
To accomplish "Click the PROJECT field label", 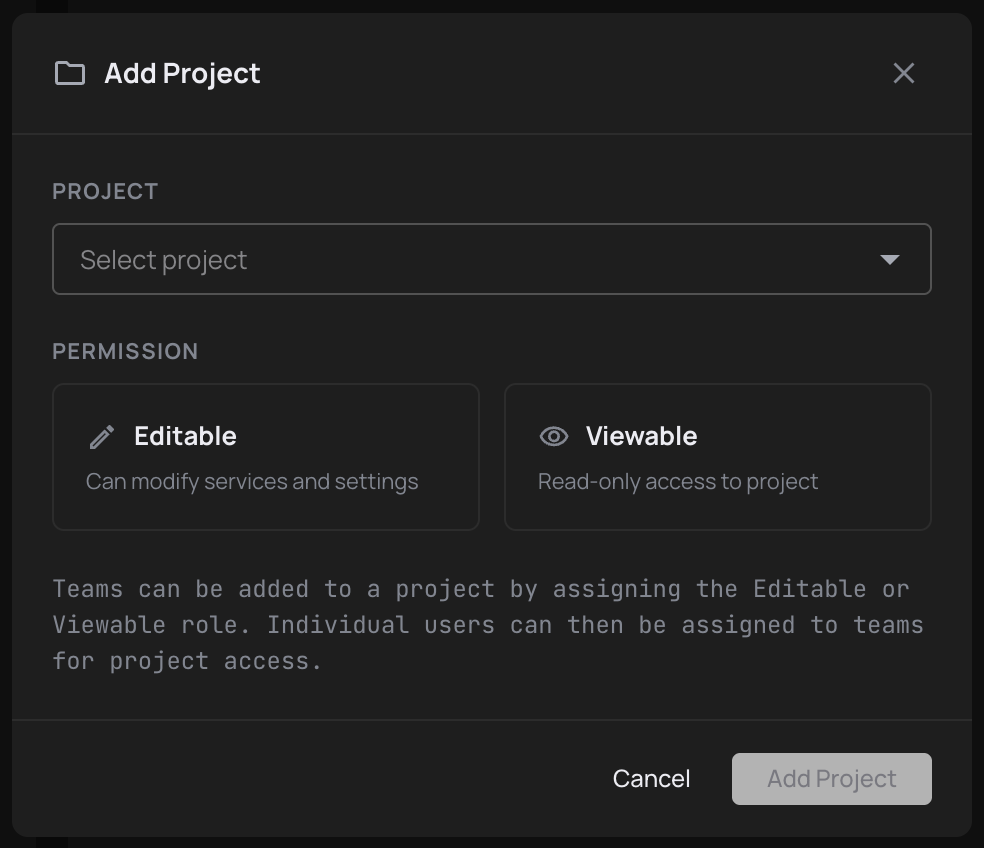I will [105, 191].
